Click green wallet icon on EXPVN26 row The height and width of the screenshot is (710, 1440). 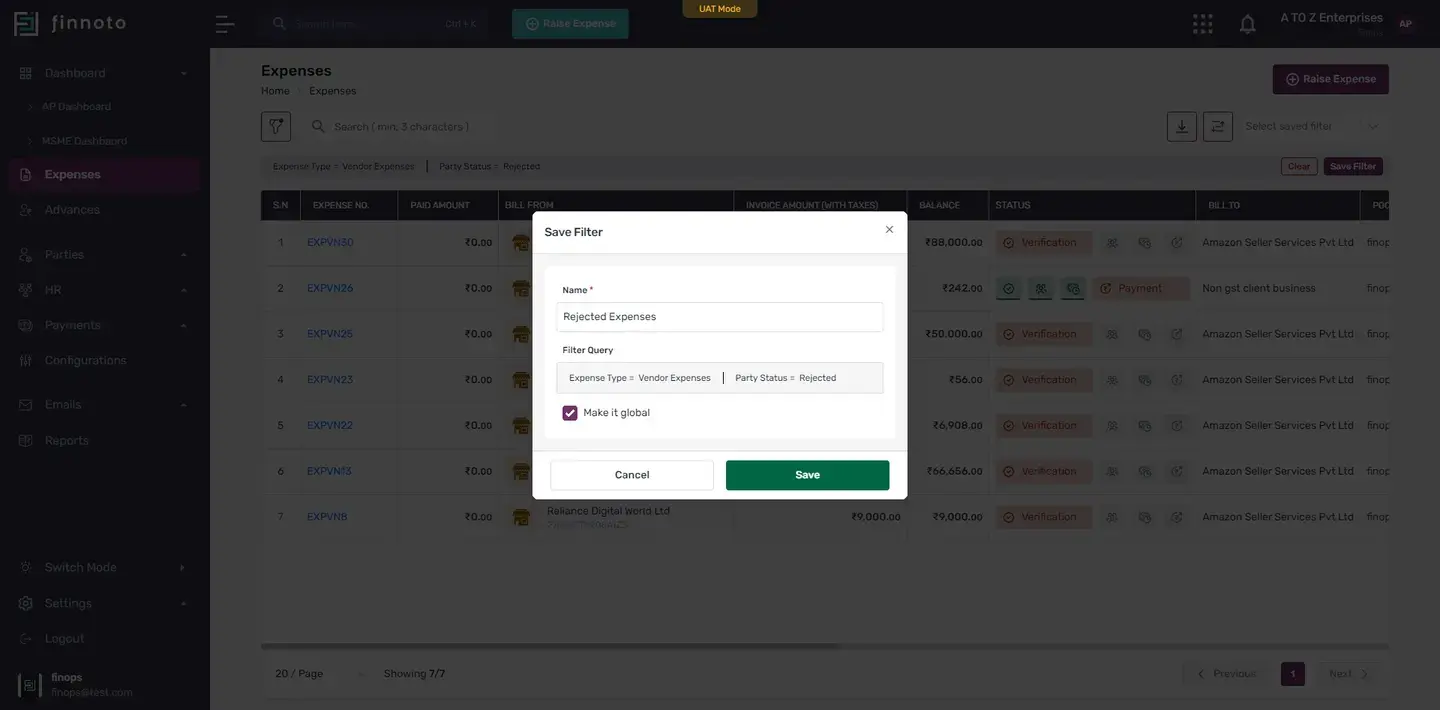click(1073, 288)
